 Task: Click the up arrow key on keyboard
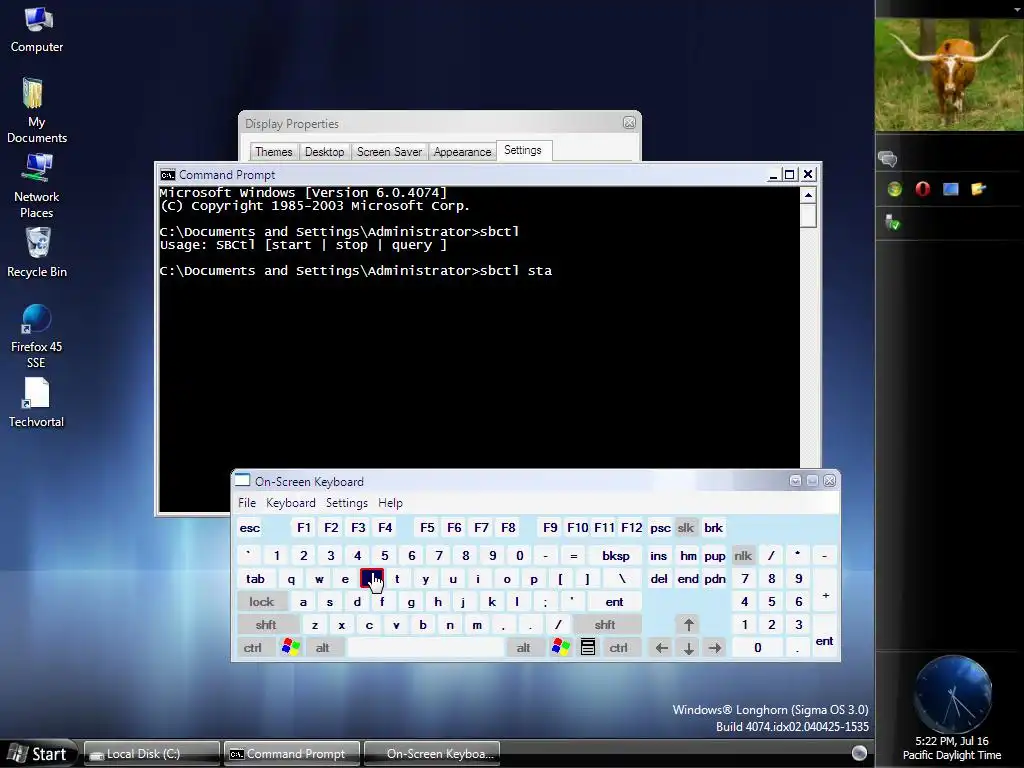tap(688, 624)
